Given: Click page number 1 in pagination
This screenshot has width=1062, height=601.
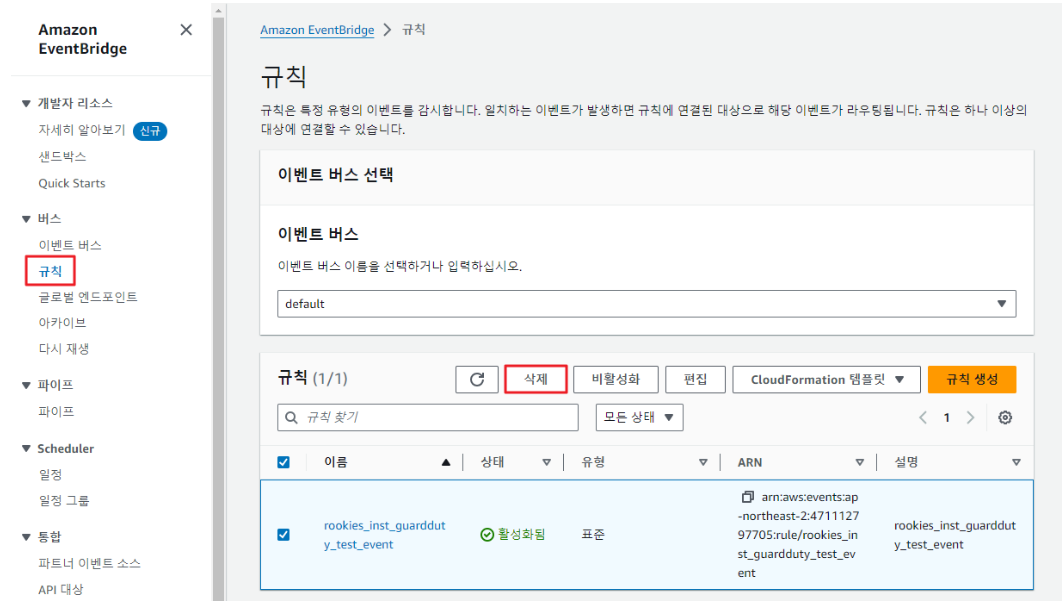Looking at the screenshot, I should pyautogui.click(x=946, y=417).
